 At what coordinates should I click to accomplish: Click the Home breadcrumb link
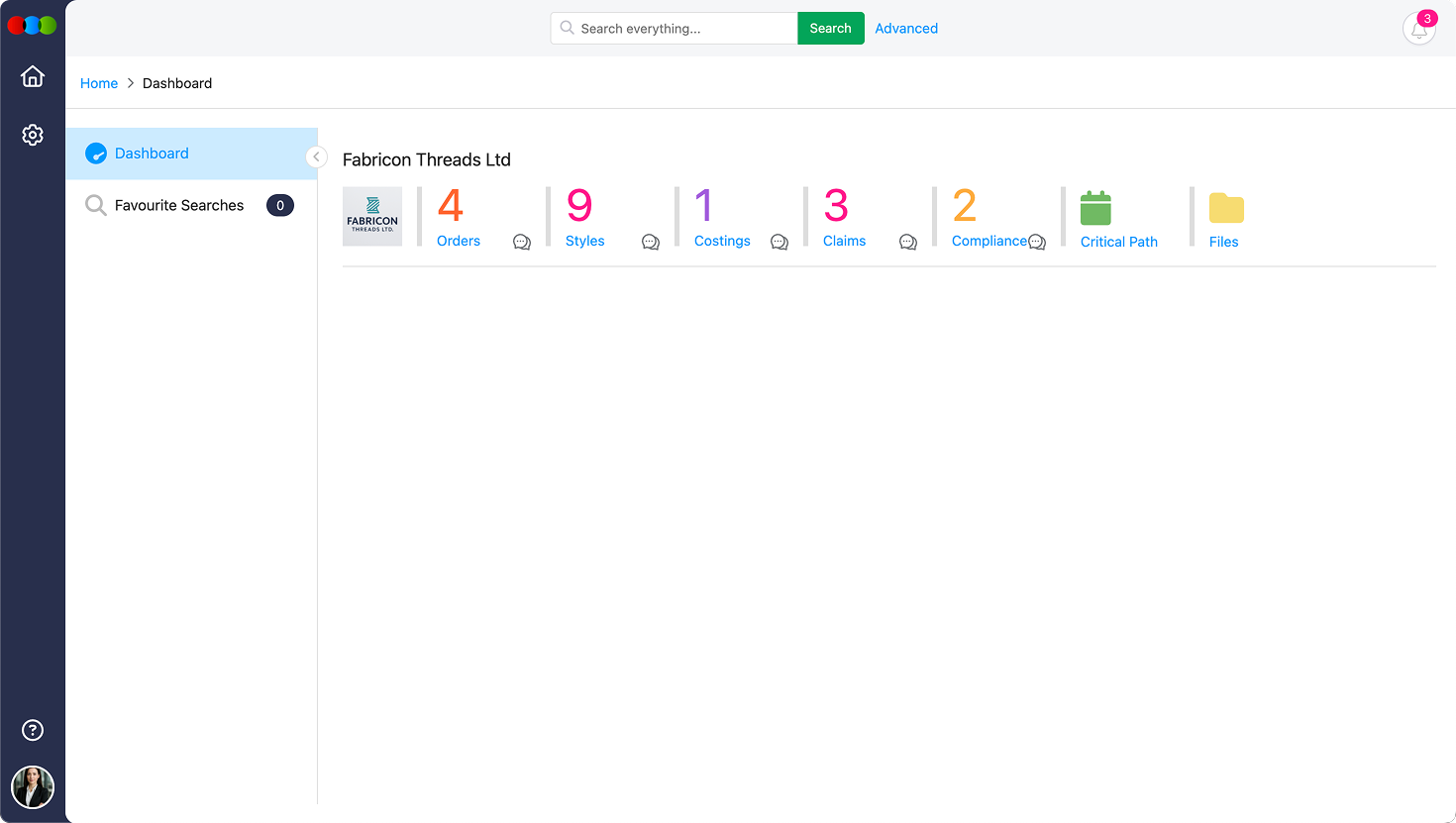(x=99, y=83)
